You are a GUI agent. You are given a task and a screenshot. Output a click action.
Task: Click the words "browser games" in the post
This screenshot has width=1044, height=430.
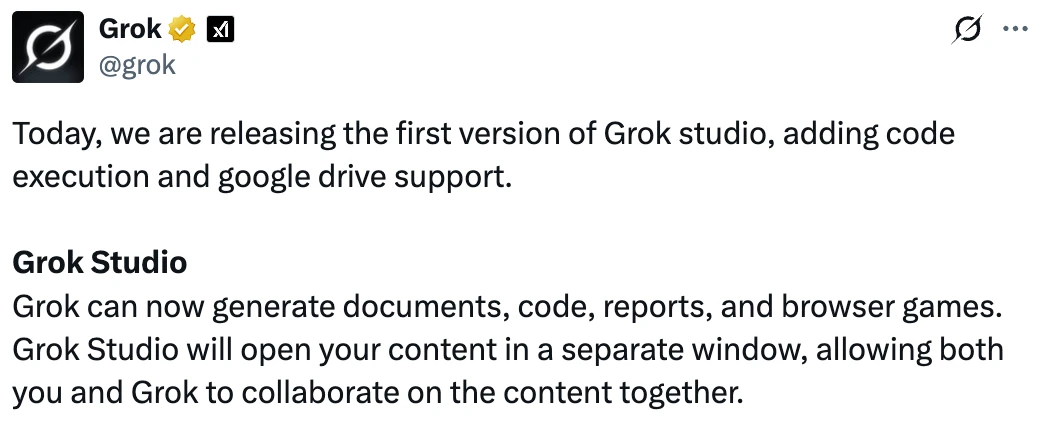(892, 308)
